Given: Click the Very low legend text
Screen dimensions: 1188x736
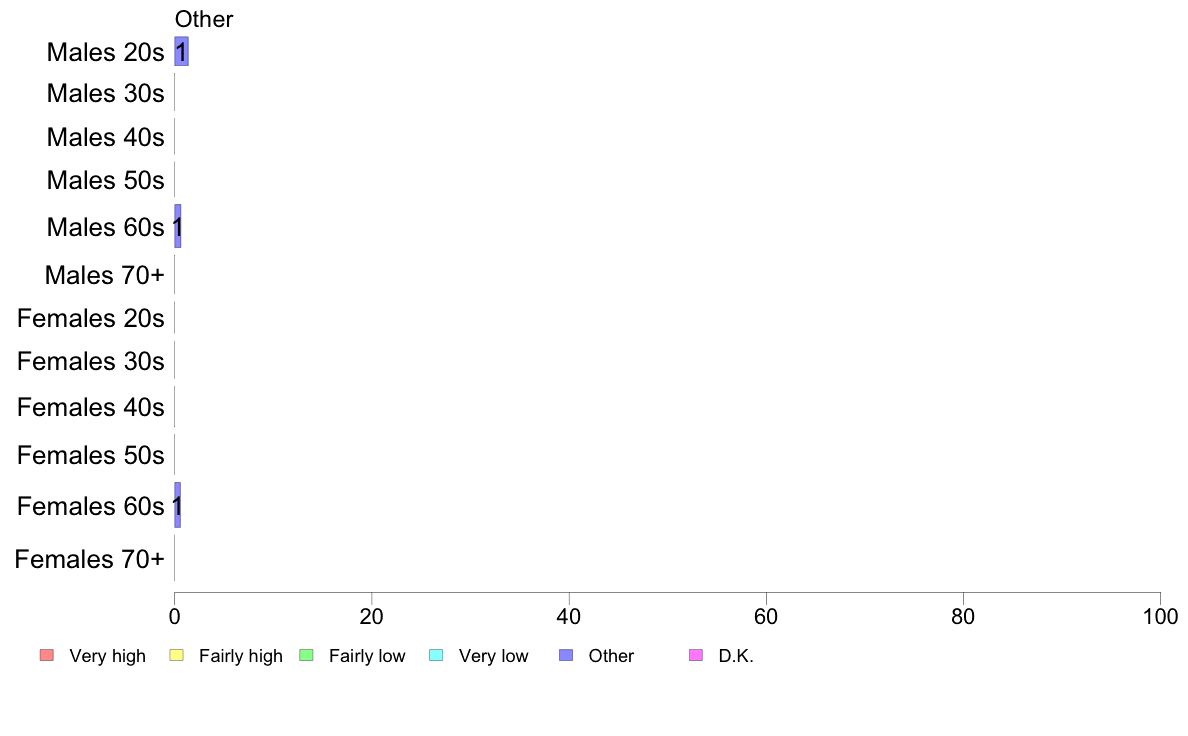Looking at the screenshot, I should pyautogui.click(x=493, y=656).
